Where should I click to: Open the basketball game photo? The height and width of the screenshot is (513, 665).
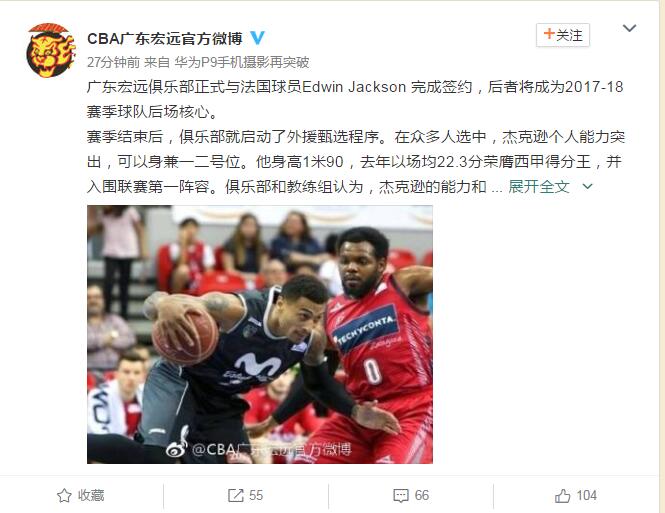[260, 334]
